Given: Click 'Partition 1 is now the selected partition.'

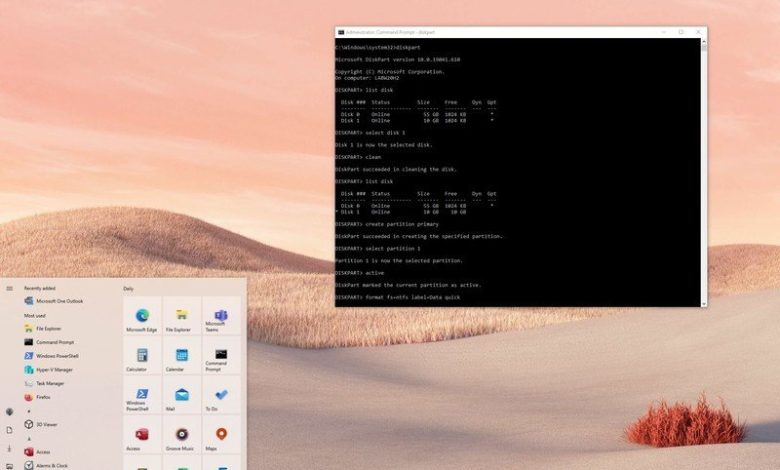Looking at the screenshot, I should point(399,261).
